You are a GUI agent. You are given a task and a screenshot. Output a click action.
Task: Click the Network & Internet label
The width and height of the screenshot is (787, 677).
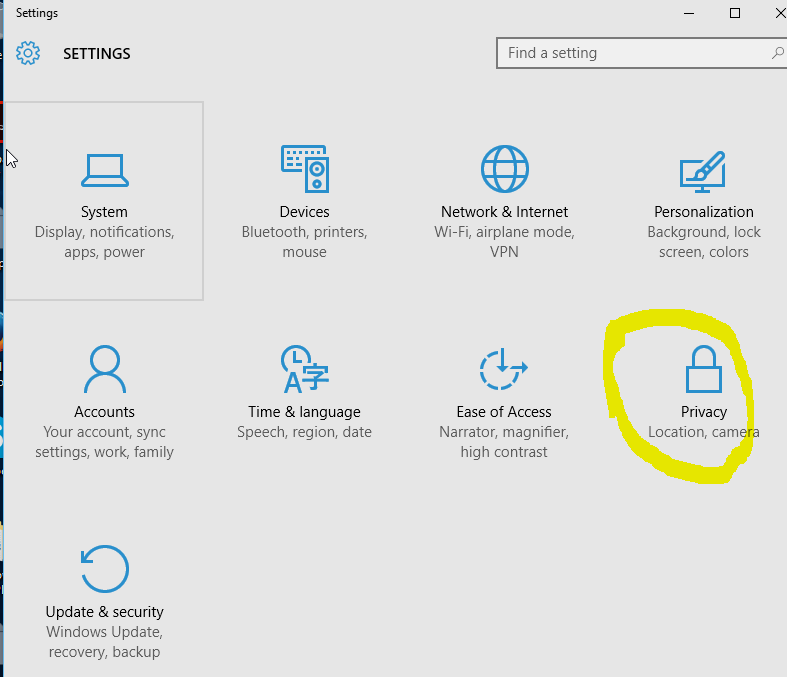pos(504,212)
